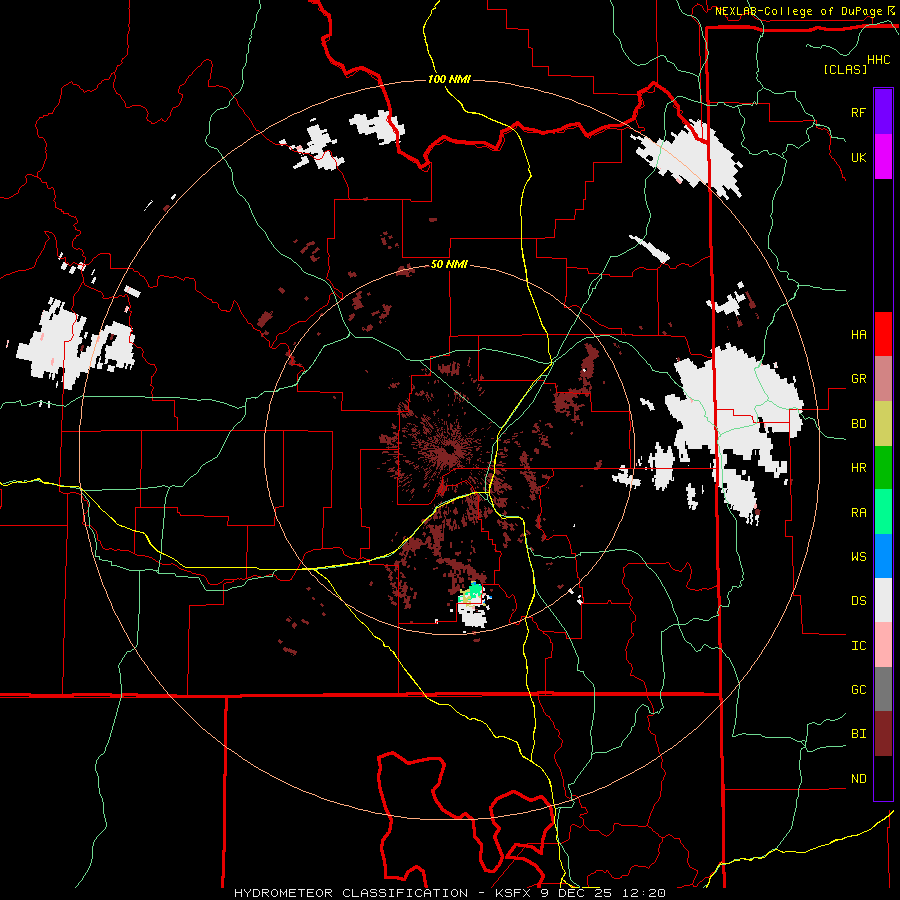Screen dimensions: 900x900
Task: Click the 'UK' legend label
Action: (x=858, y=157)
